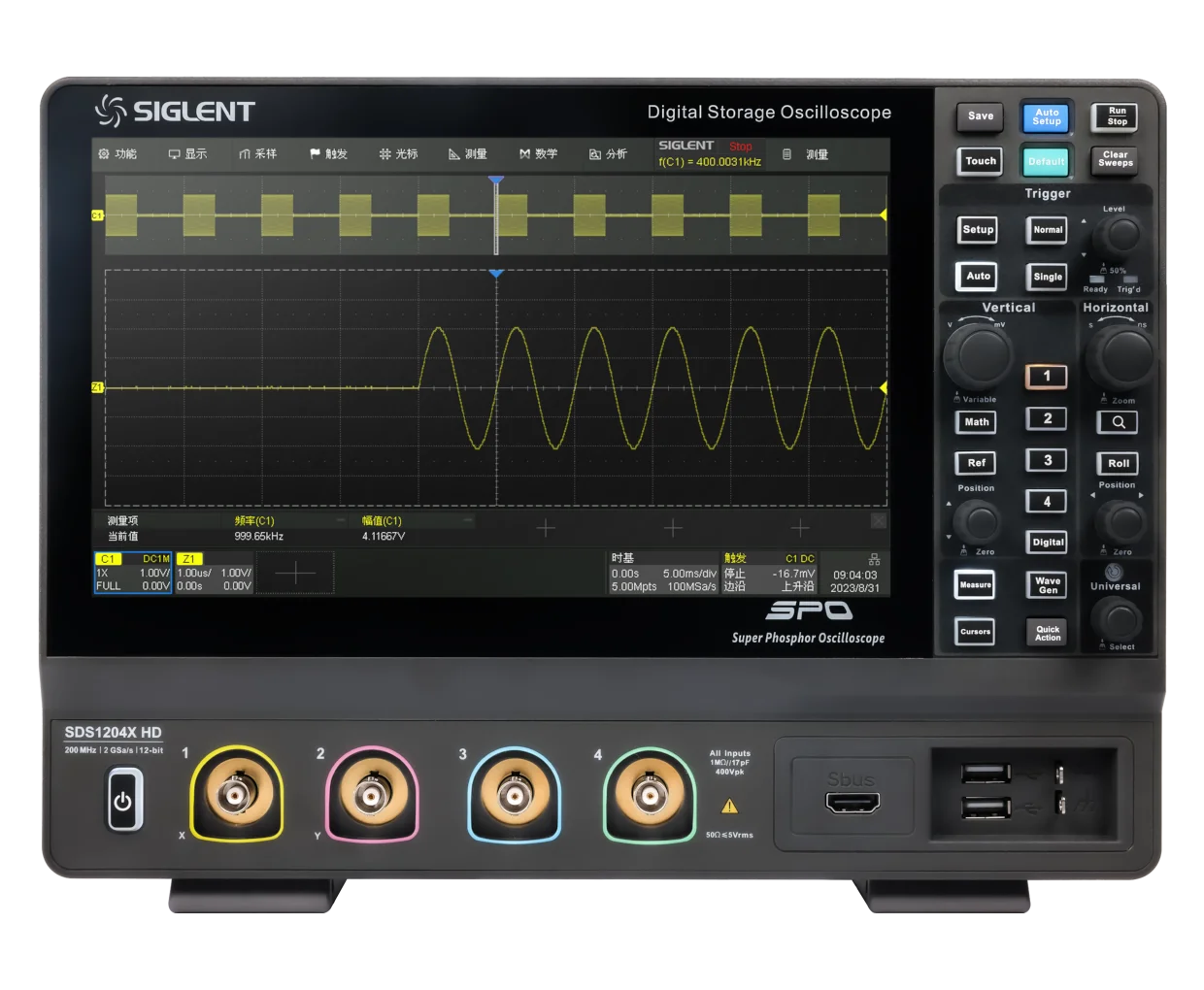The image size is (1204, 990).
Task: Click the Universal Select knob
Action: [1118, 617]
